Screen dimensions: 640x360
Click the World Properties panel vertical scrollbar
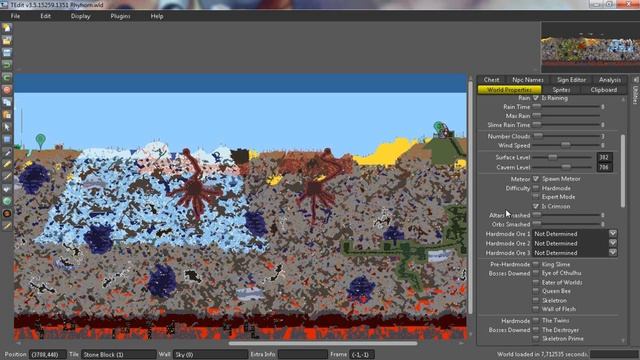pyautogui.click(x=623, y=171)
